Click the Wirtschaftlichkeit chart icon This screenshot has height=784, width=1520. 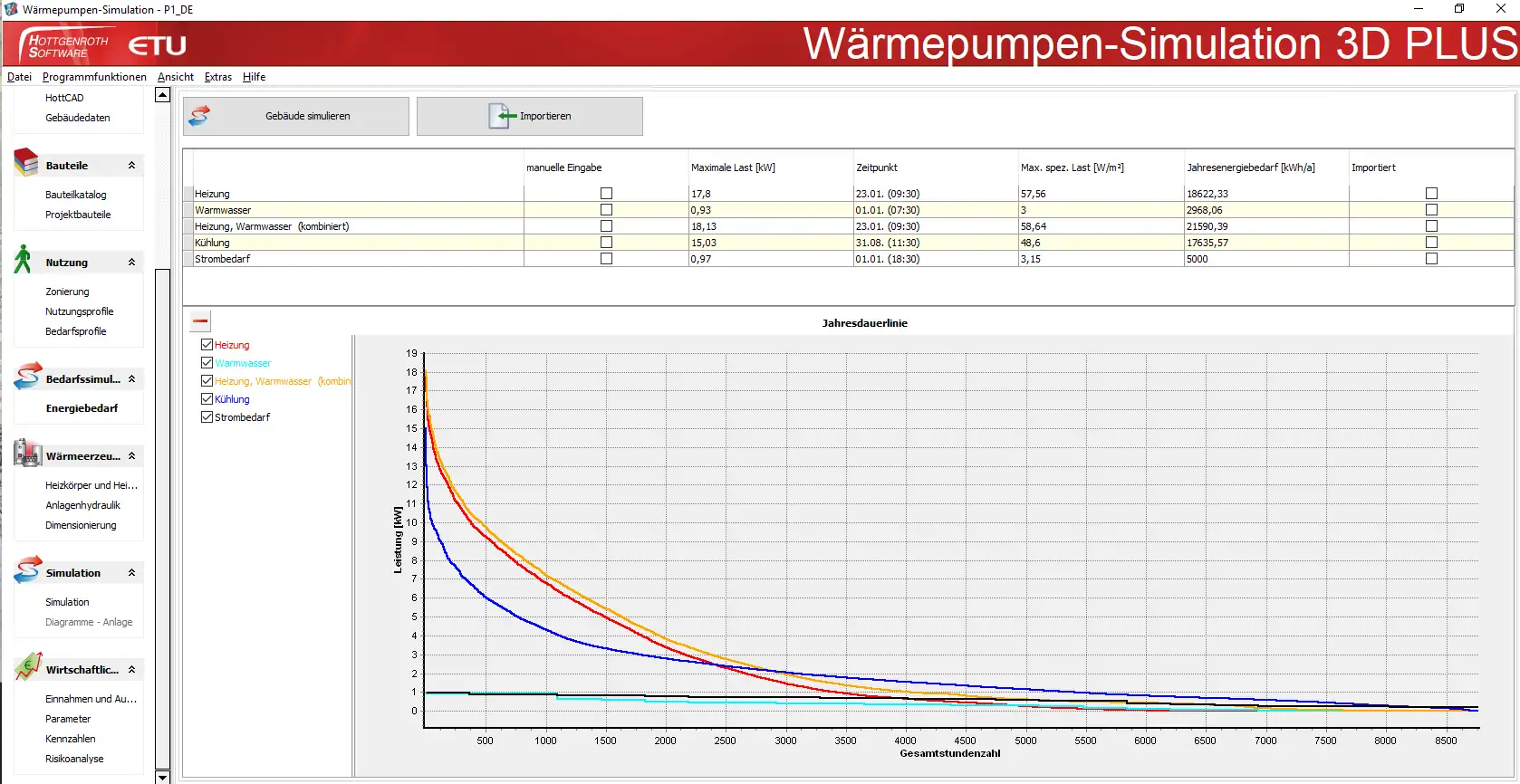[x=27, y=667]
